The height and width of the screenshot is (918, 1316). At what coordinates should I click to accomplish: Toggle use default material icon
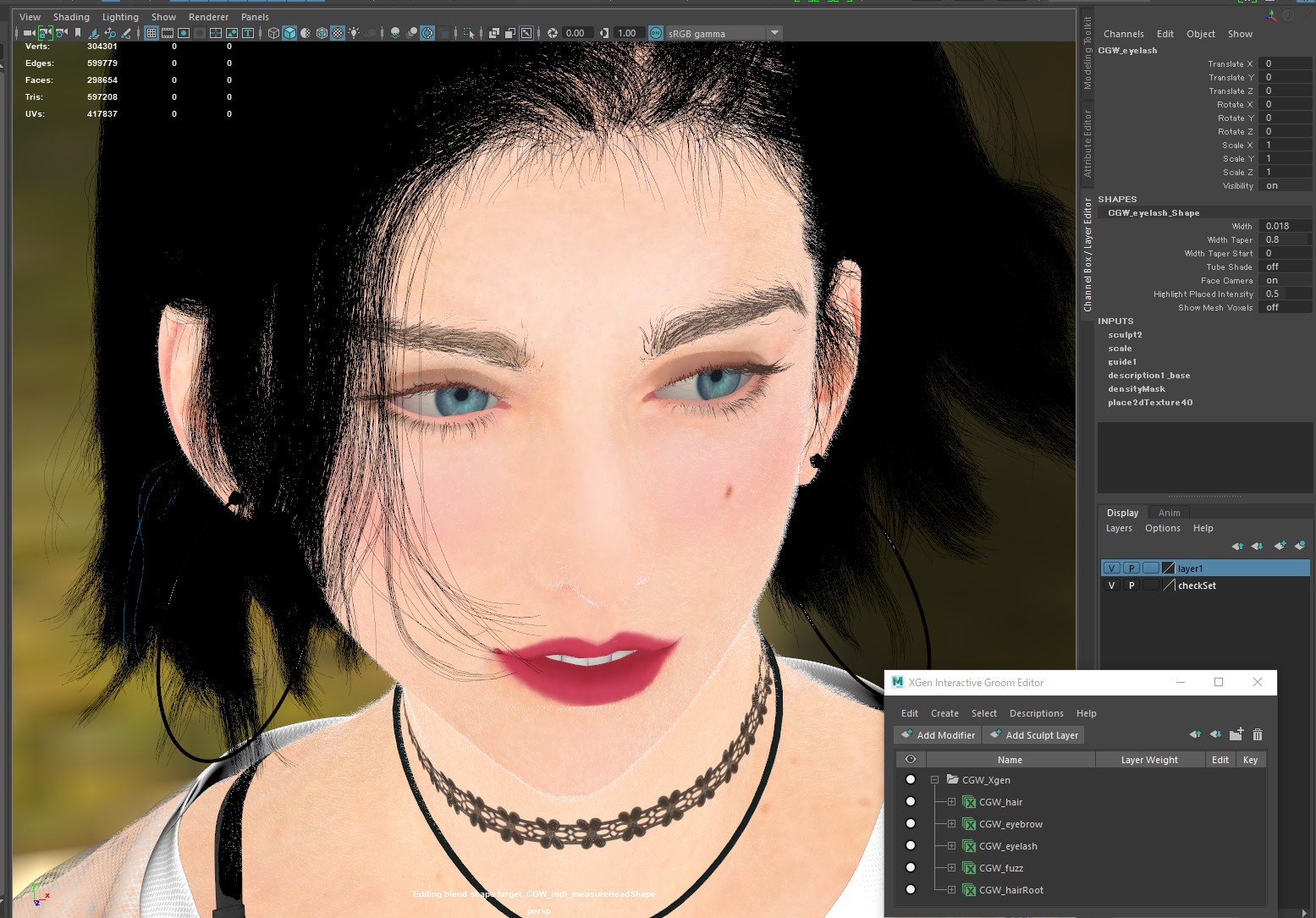pyautogui.click(x=306, y=33)
